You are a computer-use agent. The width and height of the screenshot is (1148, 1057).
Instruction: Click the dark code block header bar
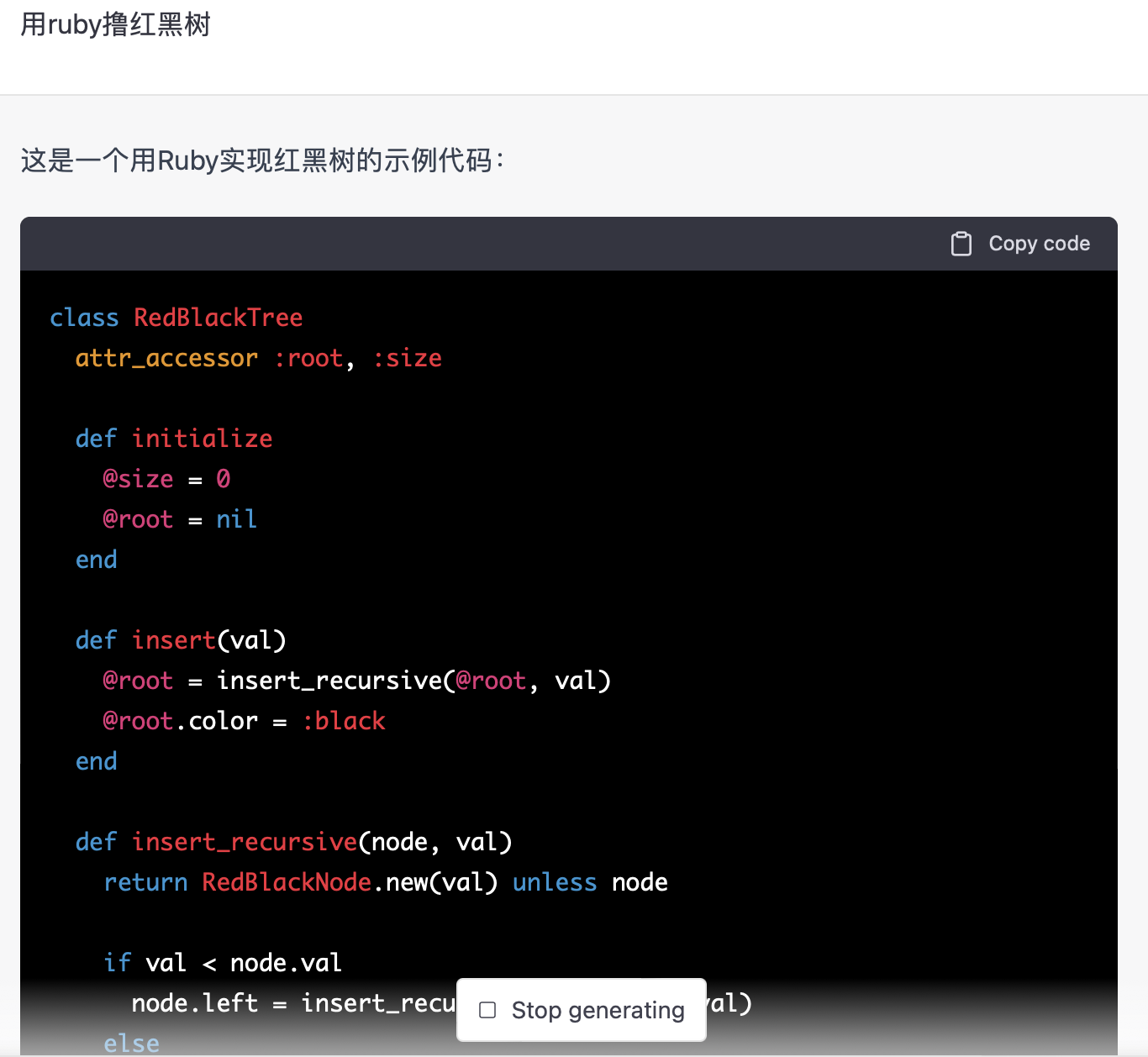[504, 244]
